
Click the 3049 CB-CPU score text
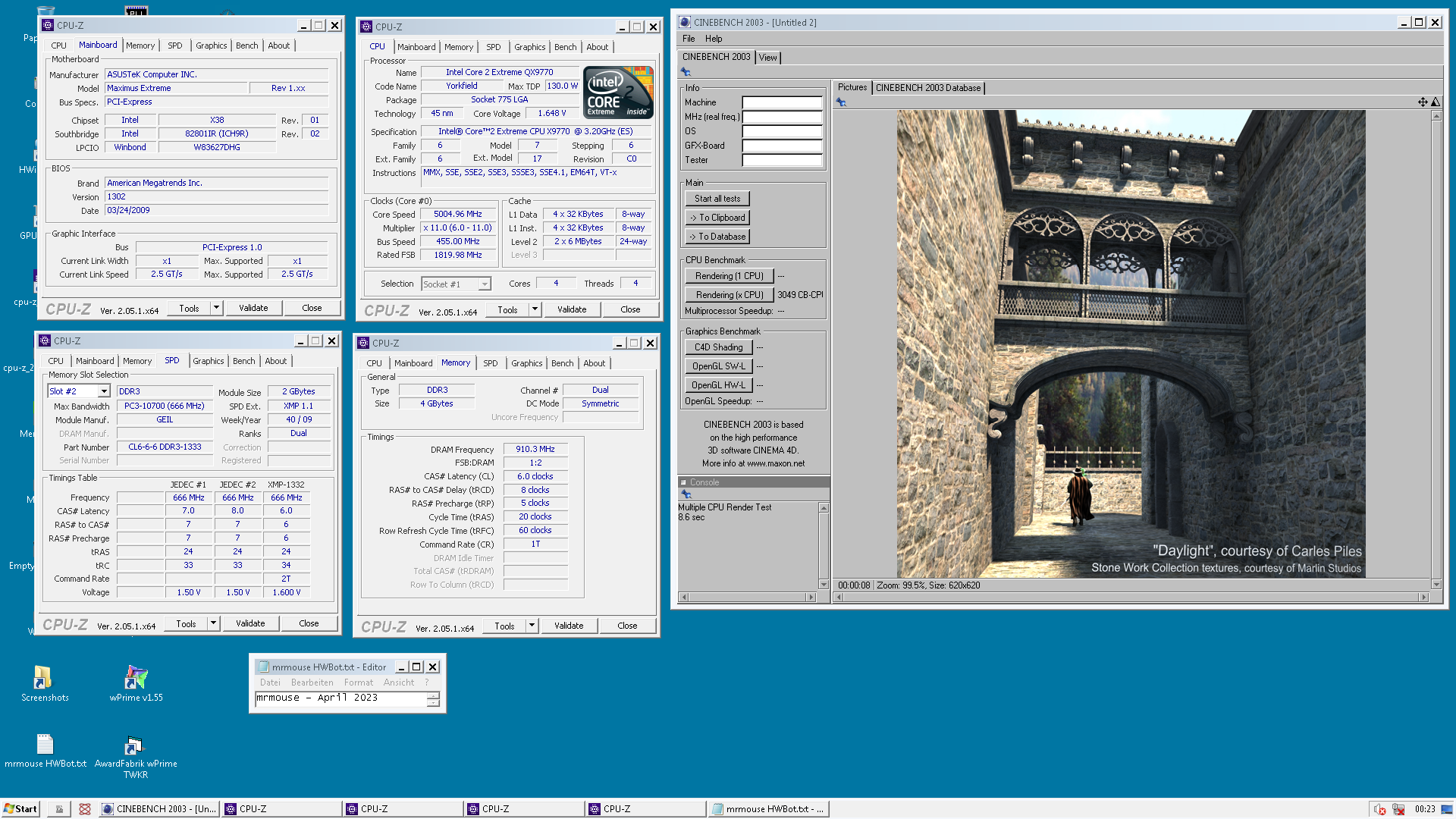pos(800,295)
